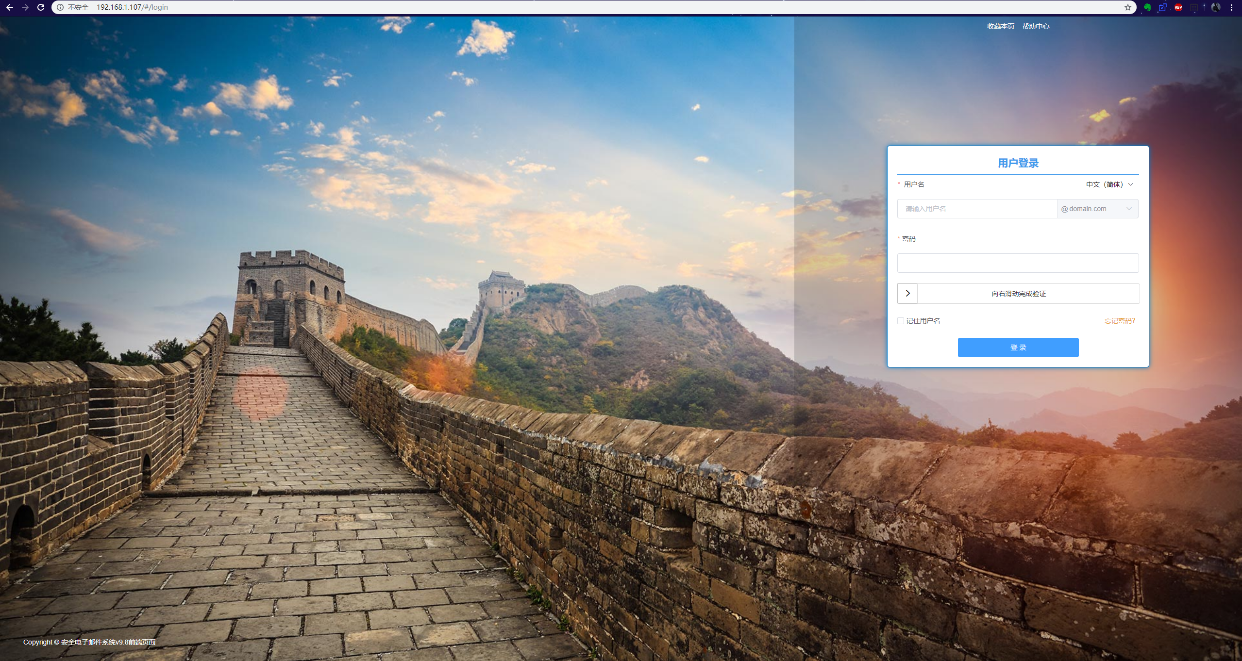Click the blue 登录 login button
Image resolution: width=1242 pixels, height=661 pixels.
1018,347
